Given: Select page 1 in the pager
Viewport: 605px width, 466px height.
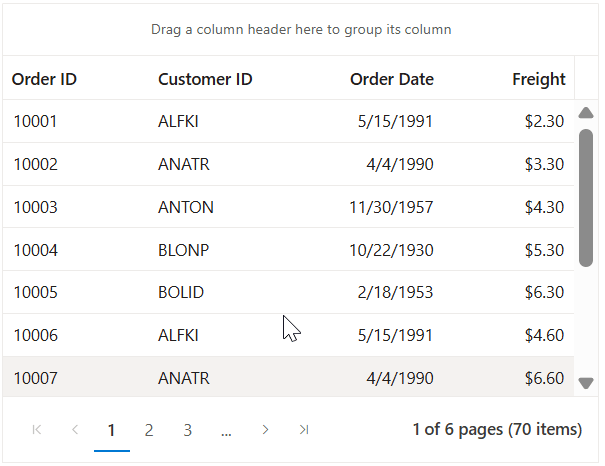Looking at the screenshot, I should tap(112, 430).
